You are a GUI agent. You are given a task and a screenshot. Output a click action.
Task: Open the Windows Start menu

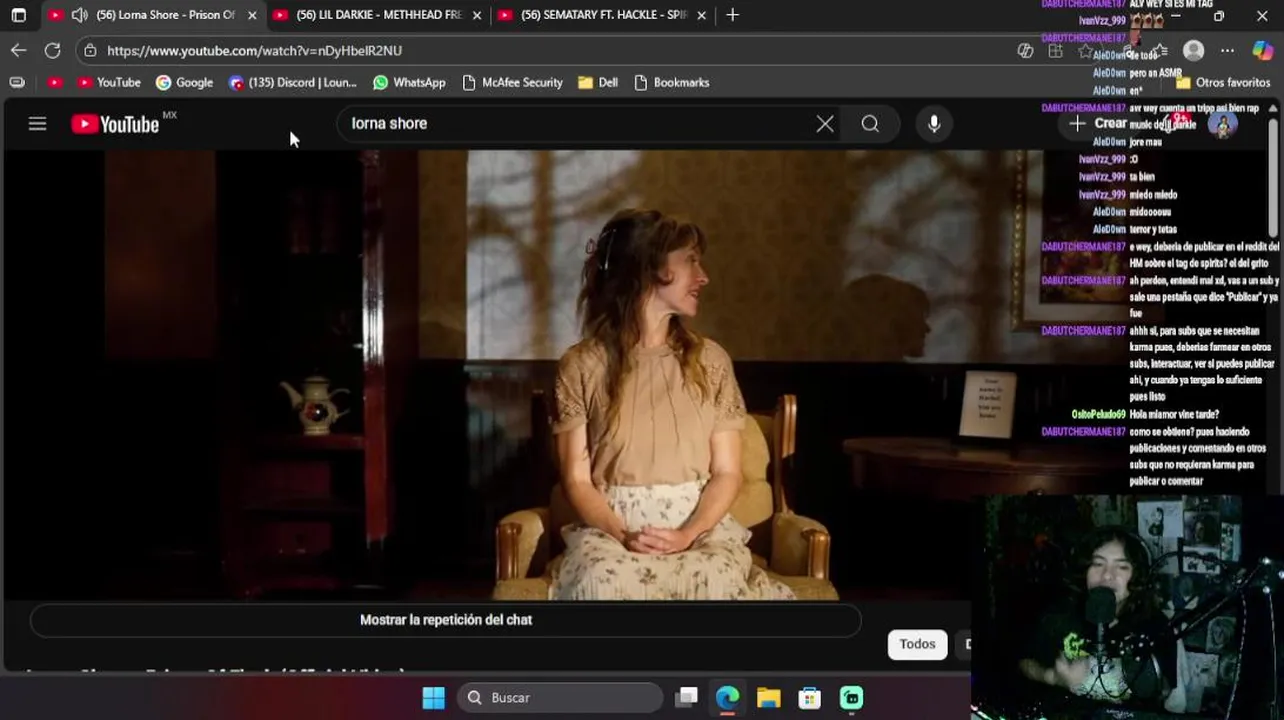(434, 698)
